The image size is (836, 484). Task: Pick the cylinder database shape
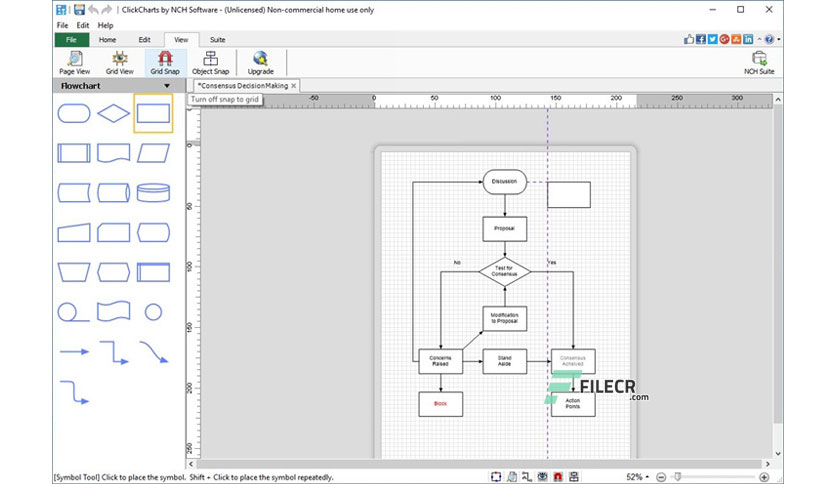coord(153,193)
